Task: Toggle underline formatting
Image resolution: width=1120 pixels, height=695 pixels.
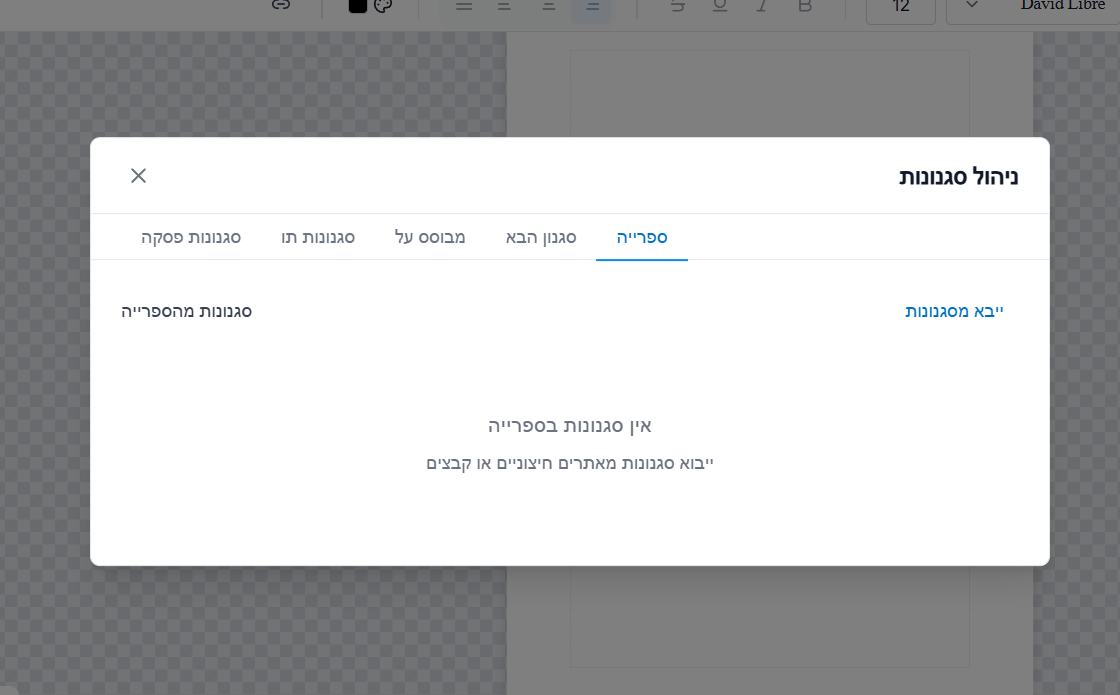Action: (x=720, y=6)
